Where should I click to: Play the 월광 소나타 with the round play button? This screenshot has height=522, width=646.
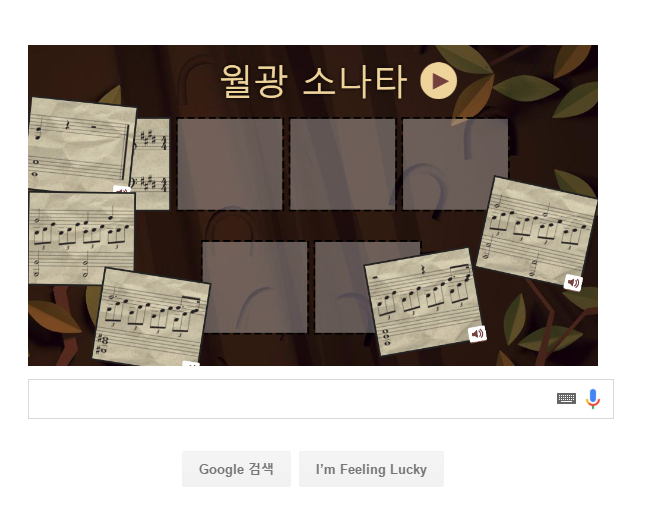tap(438, 81)
